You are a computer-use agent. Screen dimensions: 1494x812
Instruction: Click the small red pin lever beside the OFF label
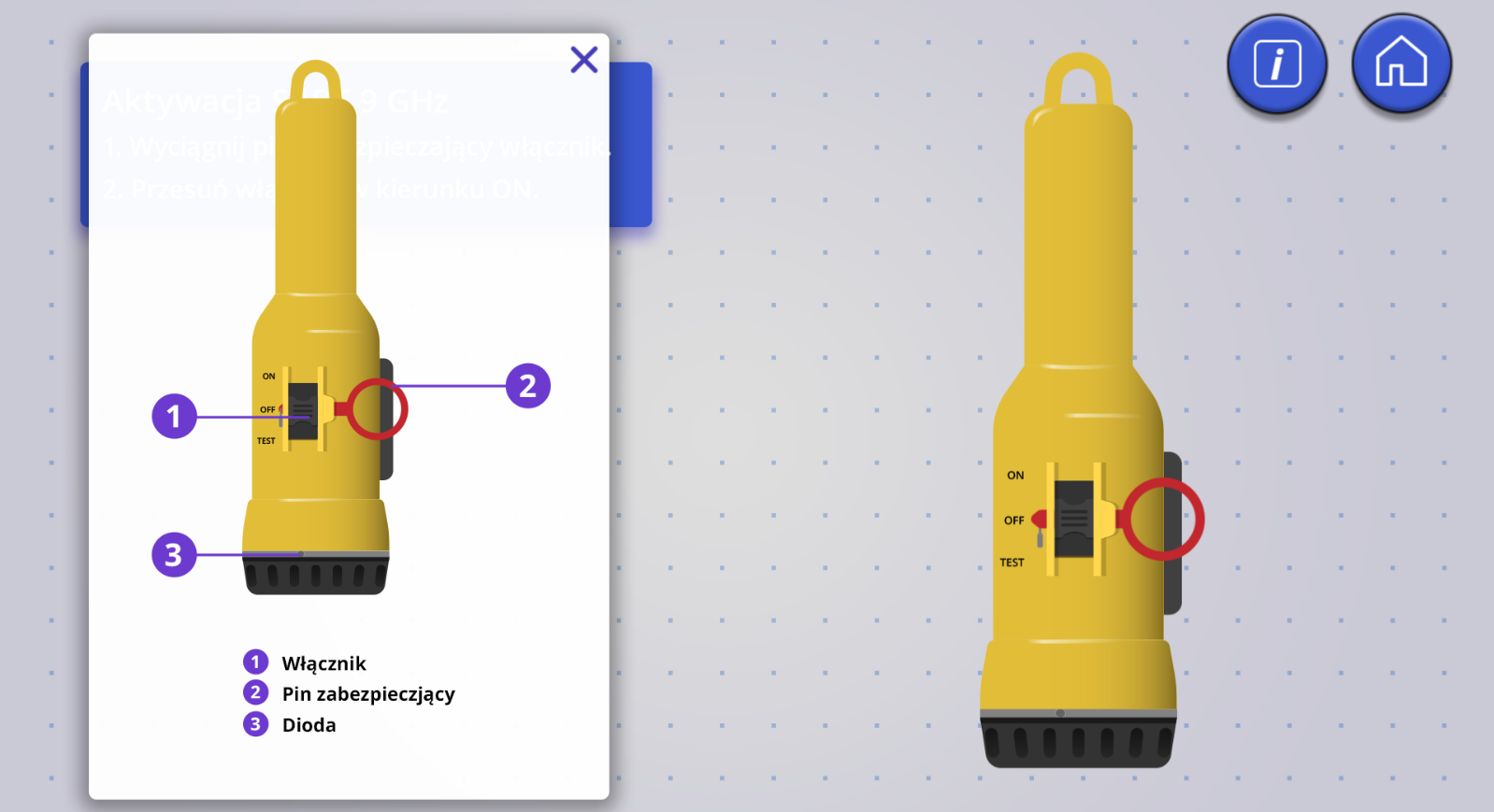(x=1040, y=528)
